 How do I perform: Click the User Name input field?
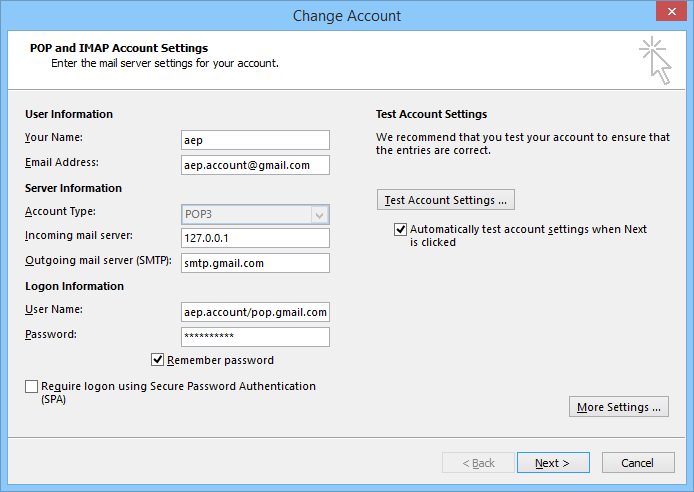pos(255,312)
